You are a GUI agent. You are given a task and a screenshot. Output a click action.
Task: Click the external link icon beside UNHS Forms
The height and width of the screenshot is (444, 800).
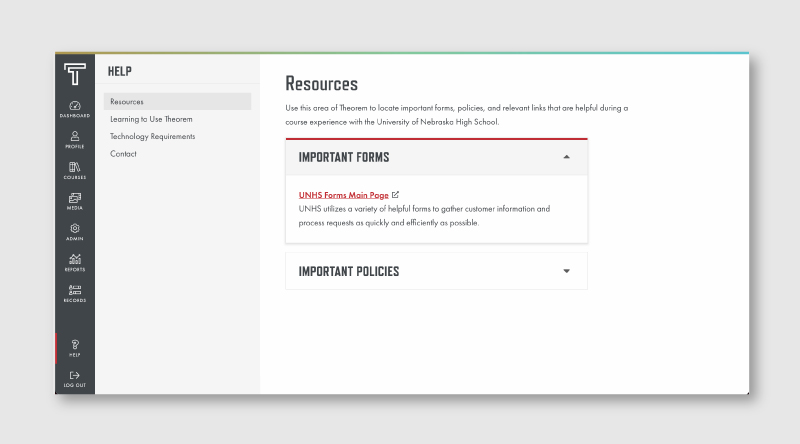pyautogui.click(x=395, y=194)
